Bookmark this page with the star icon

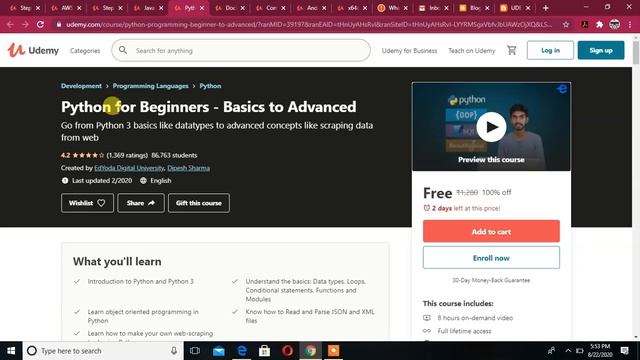566,24
